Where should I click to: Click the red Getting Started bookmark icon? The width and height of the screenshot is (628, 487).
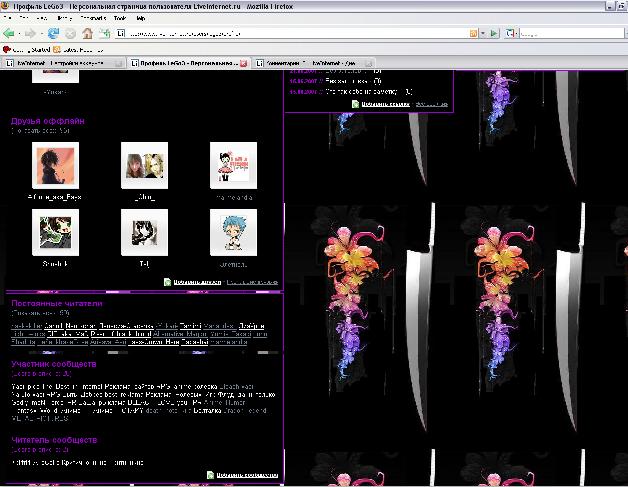coord(6,49)
